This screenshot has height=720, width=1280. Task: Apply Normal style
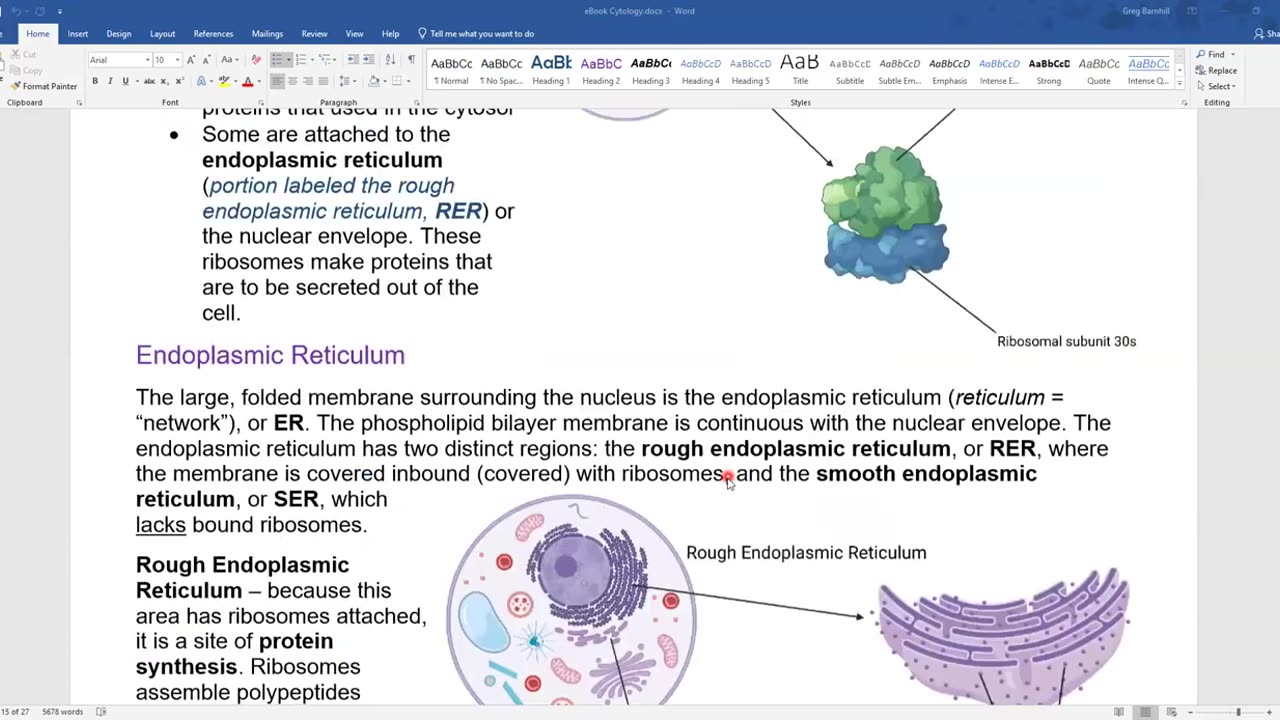[x=452, y=70]
